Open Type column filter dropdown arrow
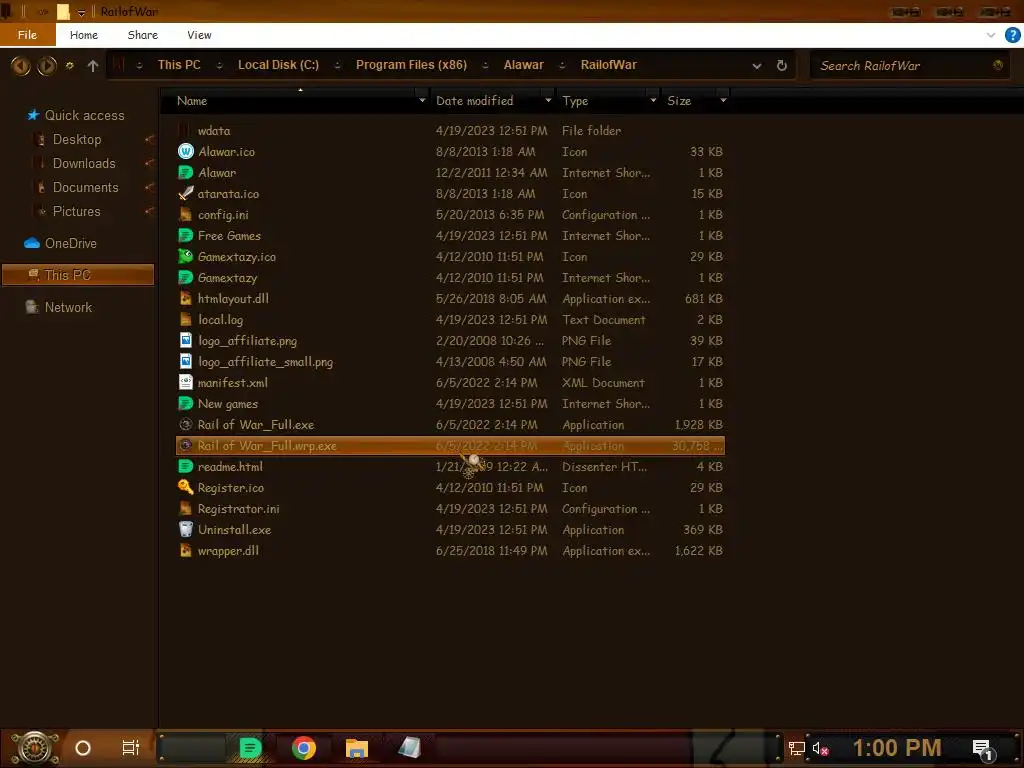This screenshot has height=768, width=1024. 653,101
